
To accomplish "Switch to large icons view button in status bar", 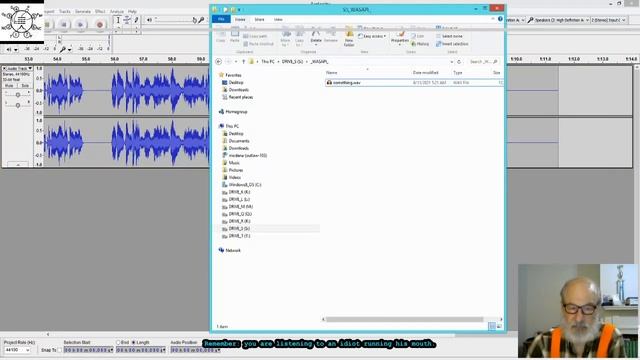I will click(x=499, y=326).
